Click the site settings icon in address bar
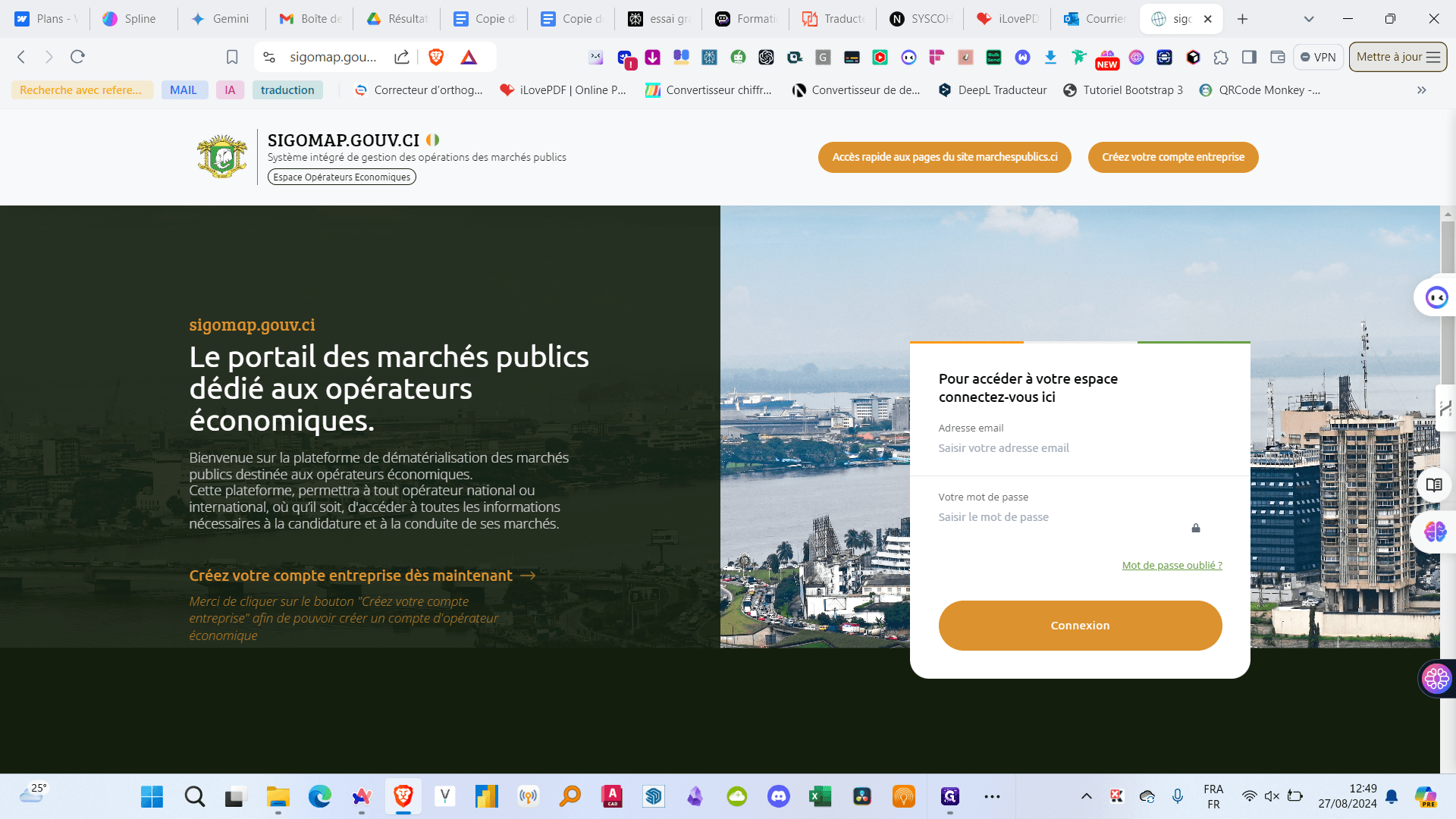 (x=269, y=57)
